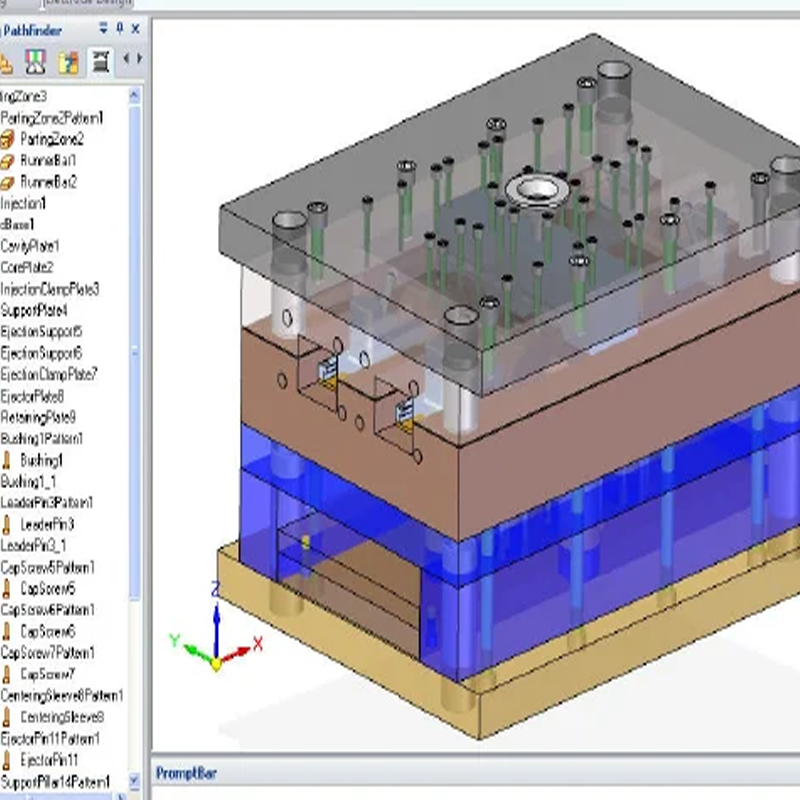Select CapScrew7Pattern1 in the tree
The width and height of the screenshot is (800, 800).
(47, 653)
